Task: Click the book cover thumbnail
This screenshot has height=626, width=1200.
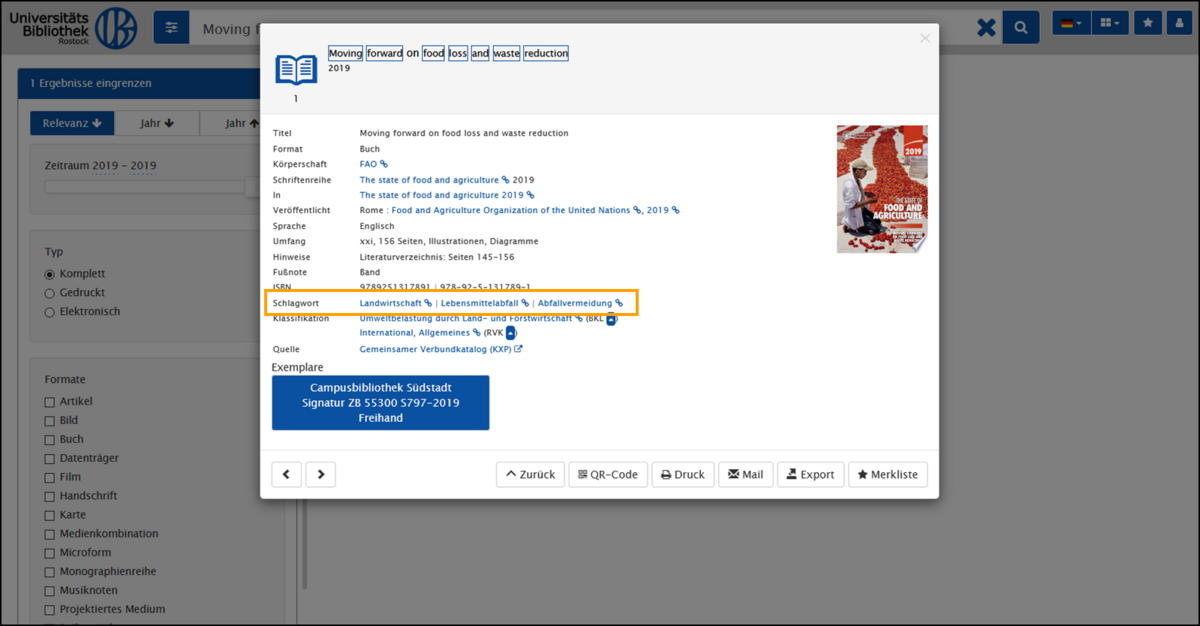Action: (882, 189)
